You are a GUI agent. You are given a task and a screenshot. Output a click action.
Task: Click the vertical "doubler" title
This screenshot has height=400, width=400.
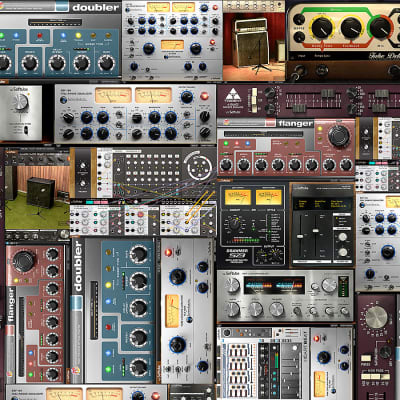coord(78,266)
